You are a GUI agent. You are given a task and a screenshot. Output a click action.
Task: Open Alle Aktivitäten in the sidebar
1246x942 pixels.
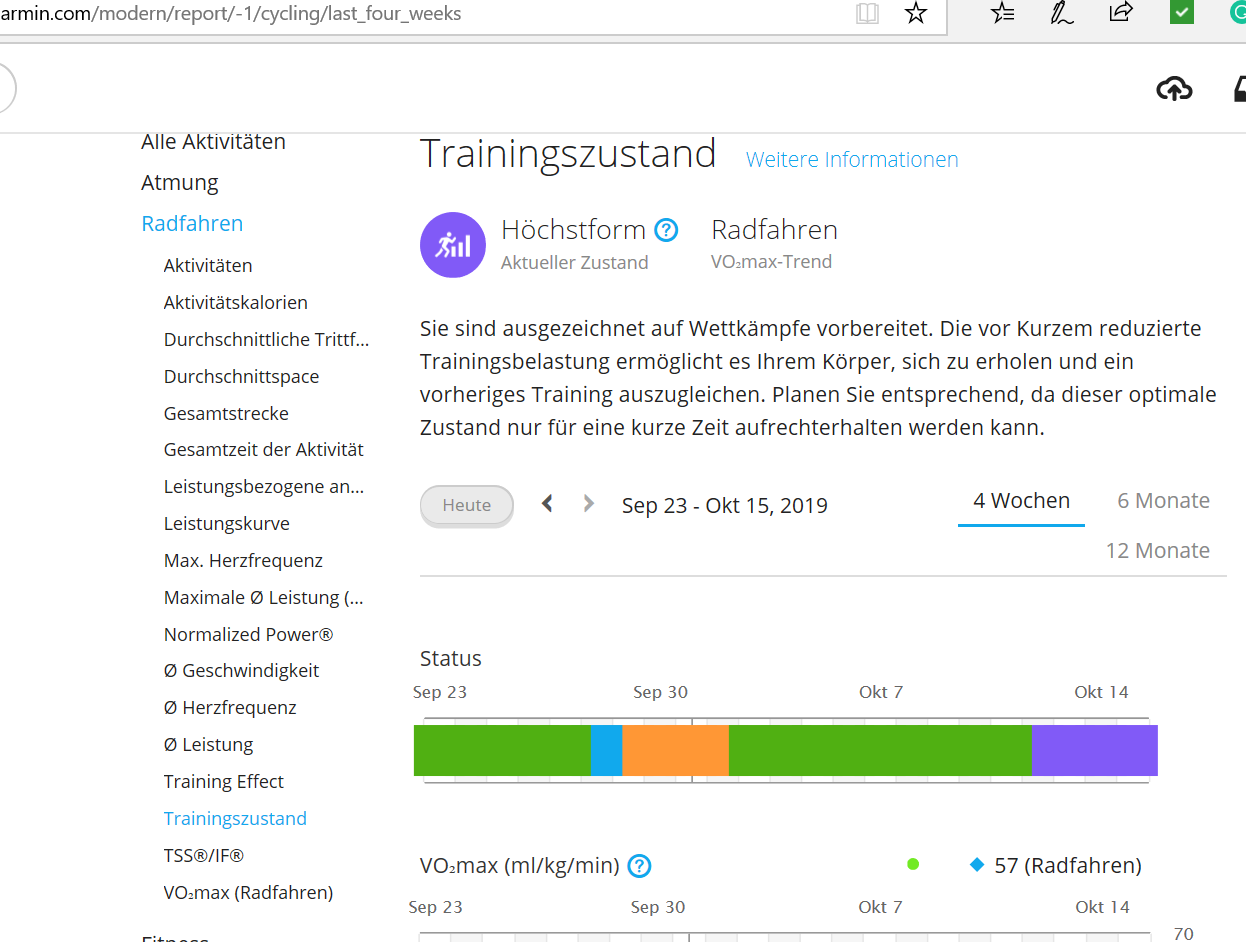point(213,142)
